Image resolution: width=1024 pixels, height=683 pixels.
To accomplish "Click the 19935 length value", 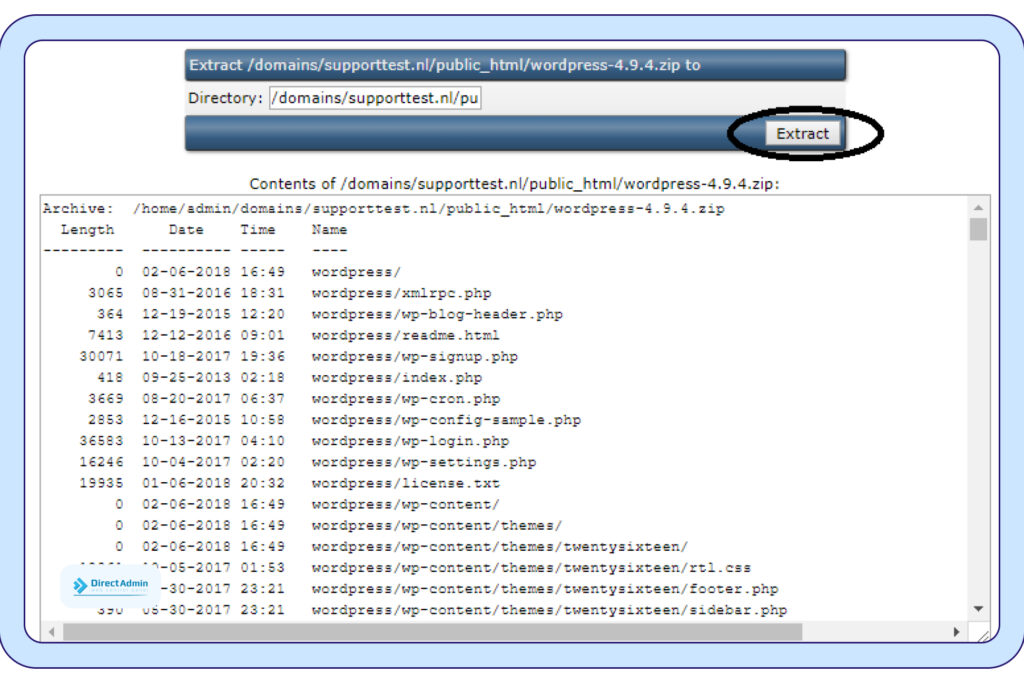I will point(101,483).
